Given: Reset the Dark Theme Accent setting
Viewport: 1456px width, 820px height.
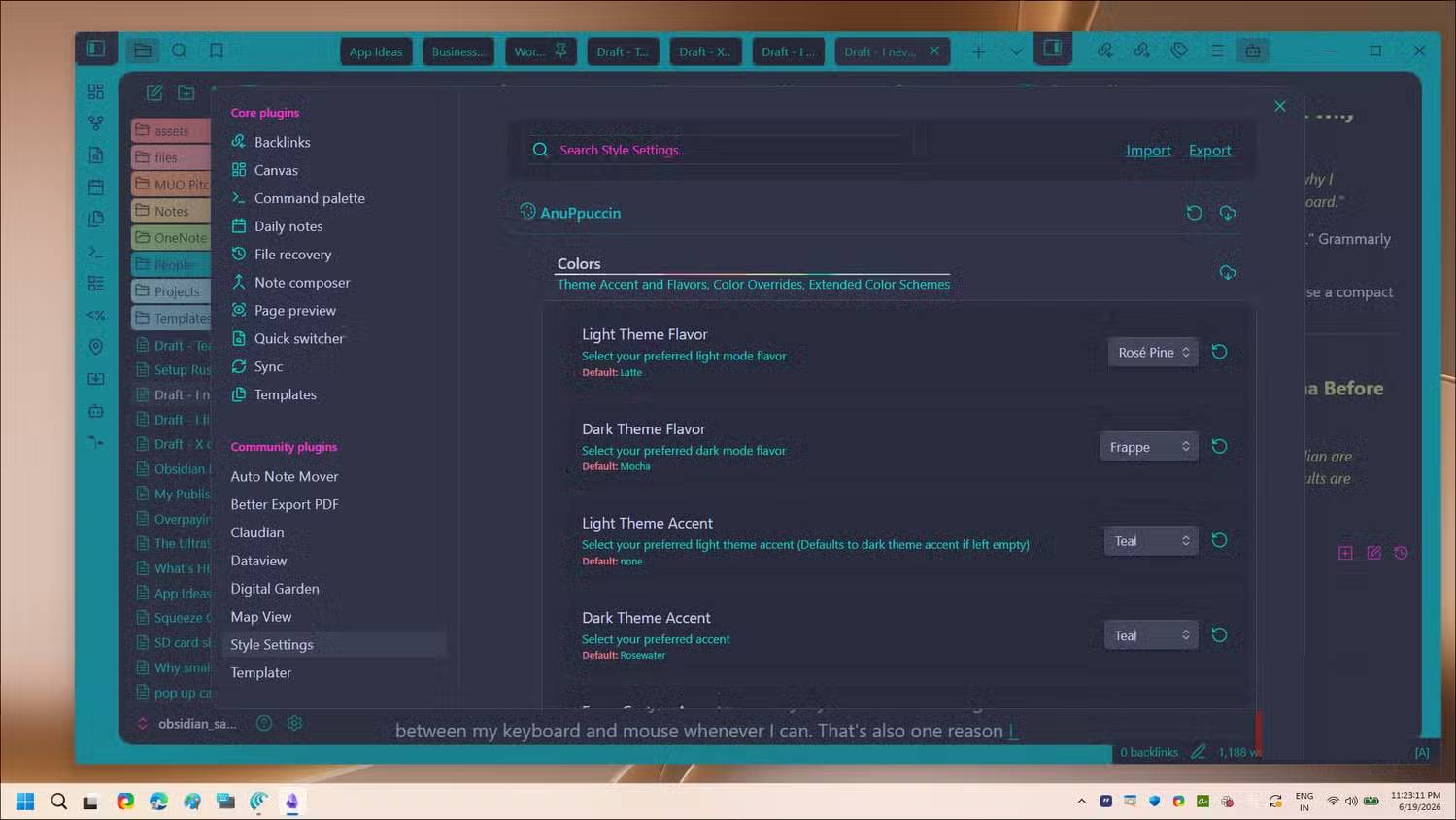Looking at the screenshot, I should pyautogui.click(x=1220, y=634).
